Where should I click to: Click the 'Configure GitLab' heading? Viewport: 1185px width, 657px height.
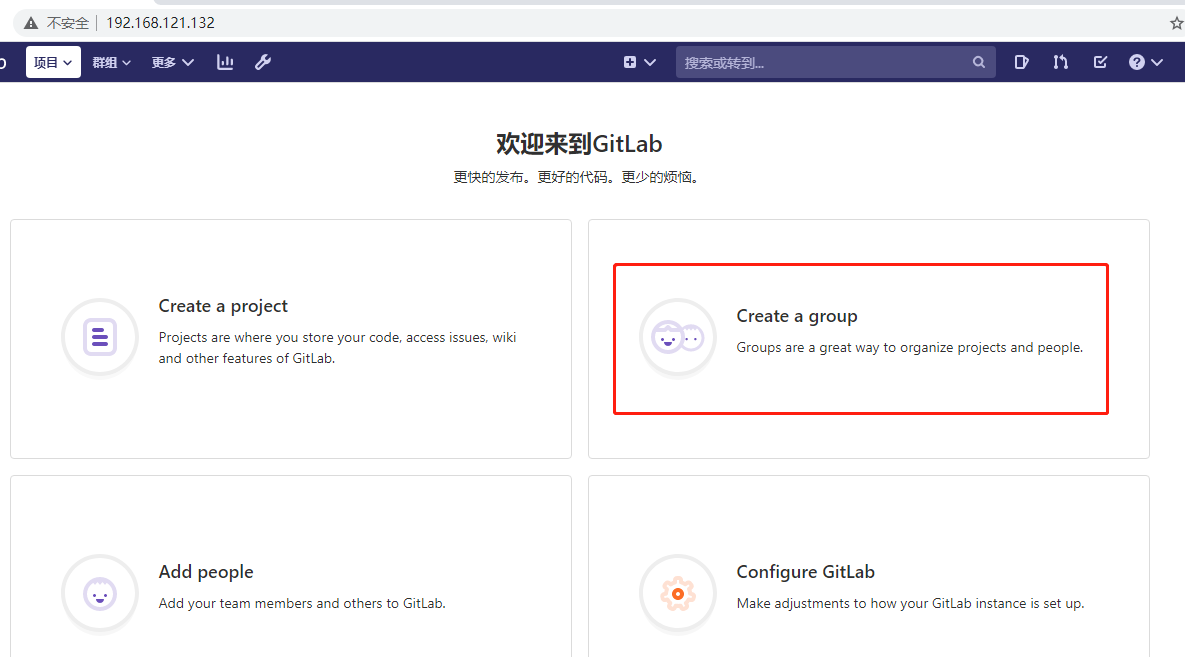tap(806, 572)
